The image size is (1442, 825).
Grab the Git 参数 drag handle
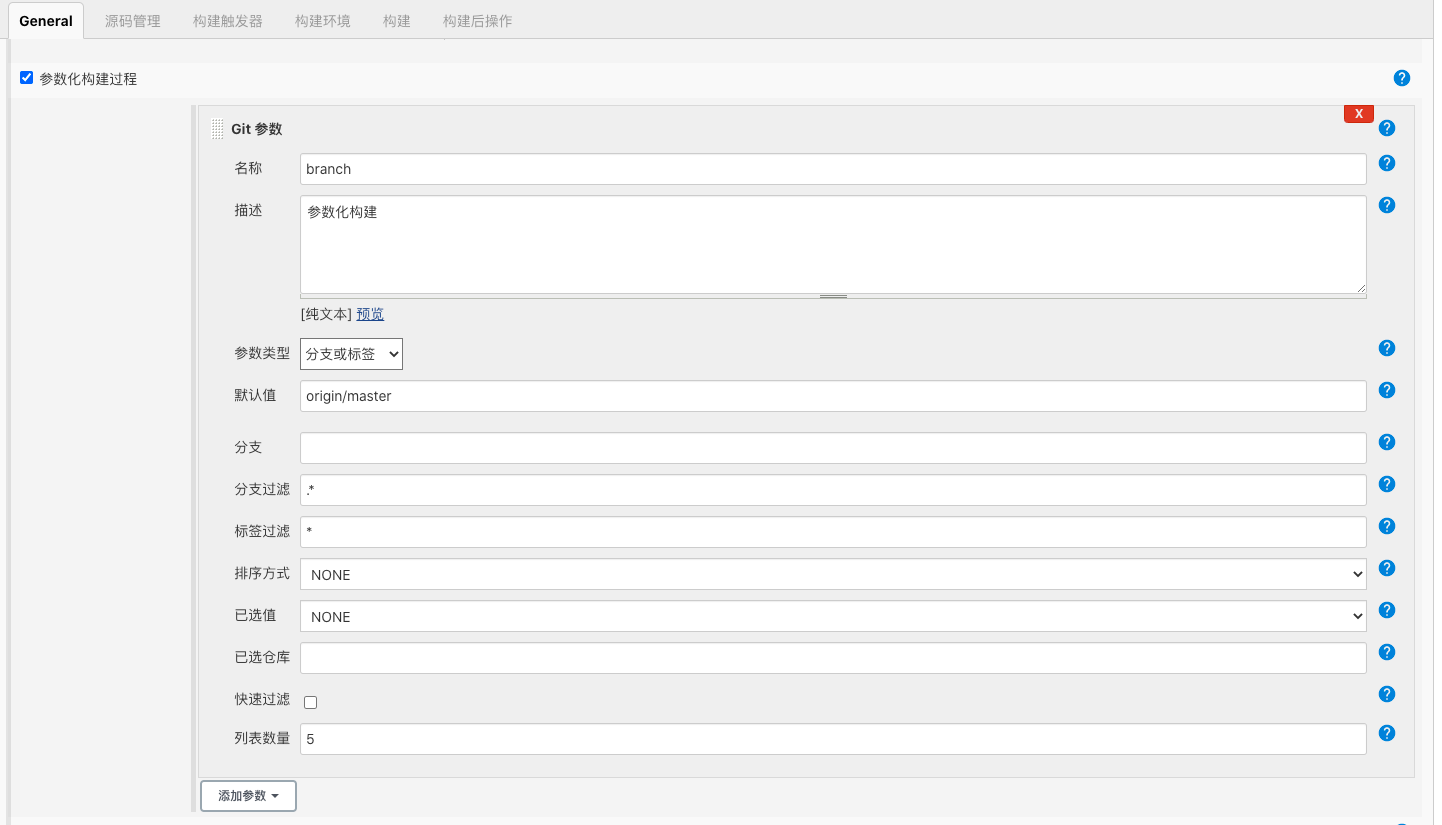pos(217,129)
